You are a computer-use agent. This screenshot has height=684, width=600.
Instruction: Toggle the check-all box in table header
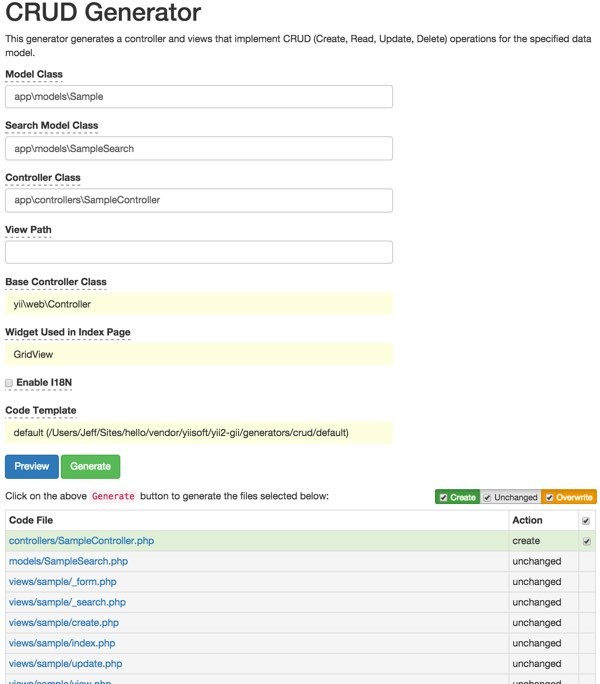586,521
